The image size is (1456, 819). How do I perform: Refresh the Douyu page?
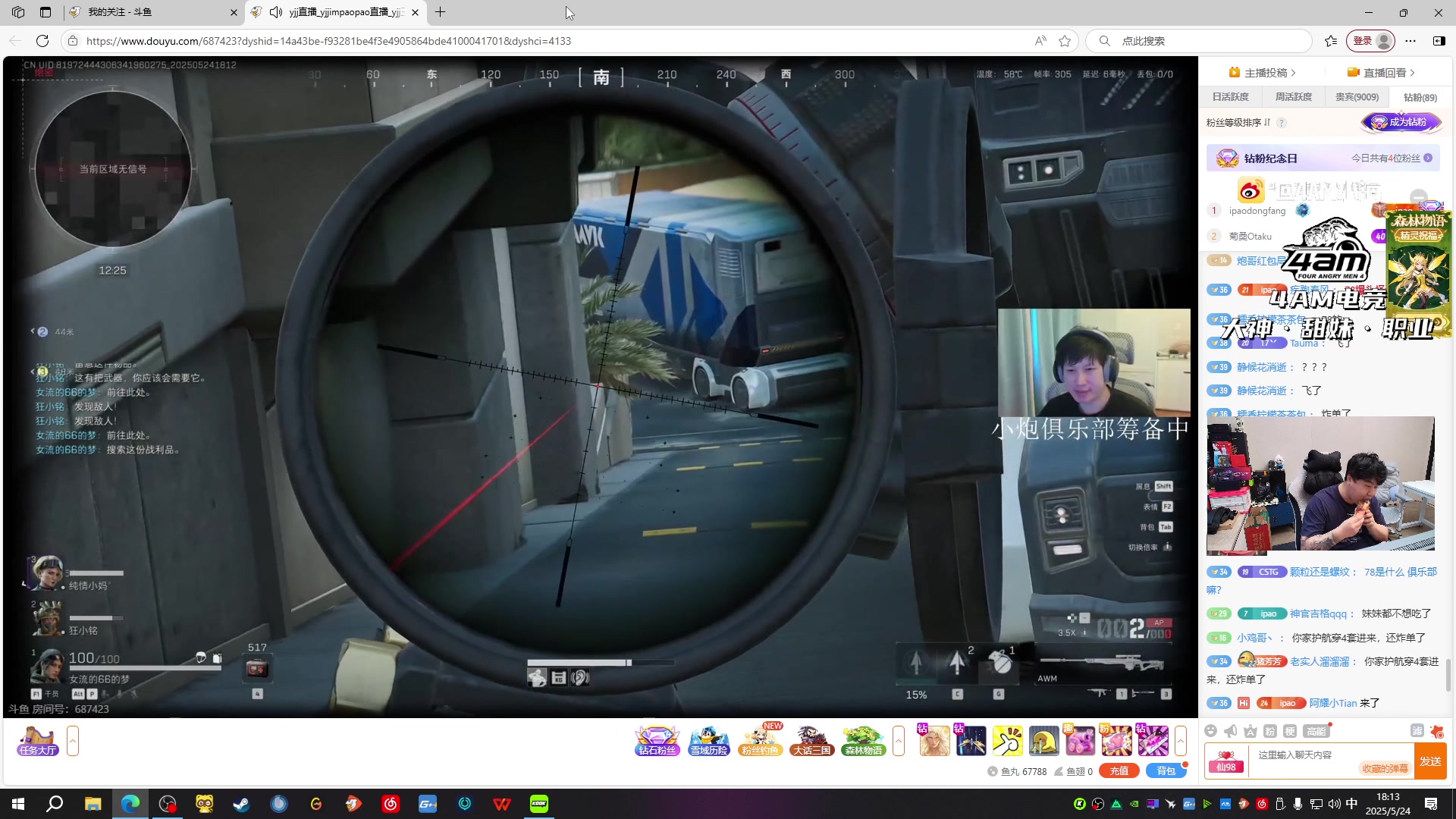(x=42, y=41)
